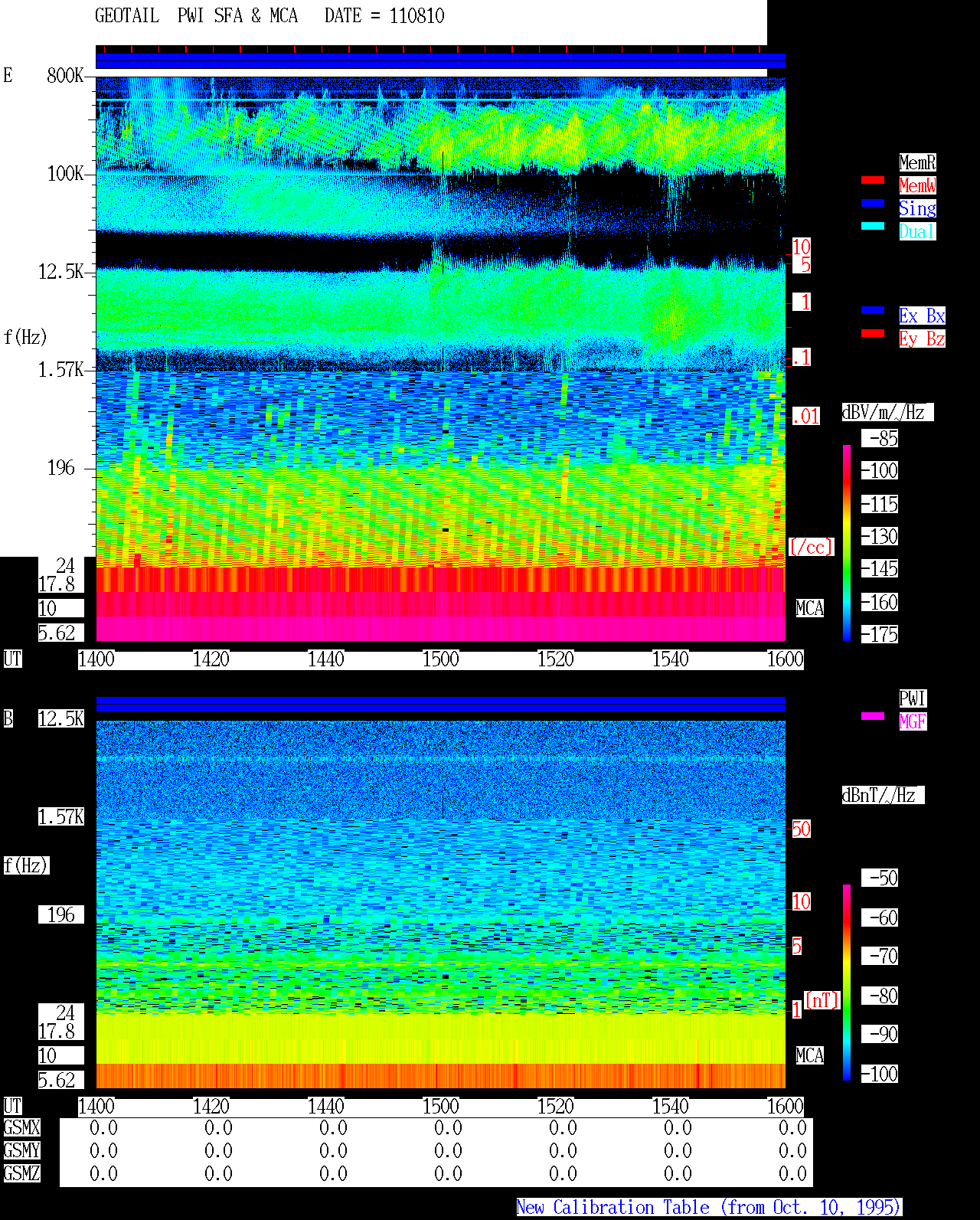Click the red [nT] unit label
Image resolution: width=980 pixels, height=1220 pixels.
tap(822, 1000)
